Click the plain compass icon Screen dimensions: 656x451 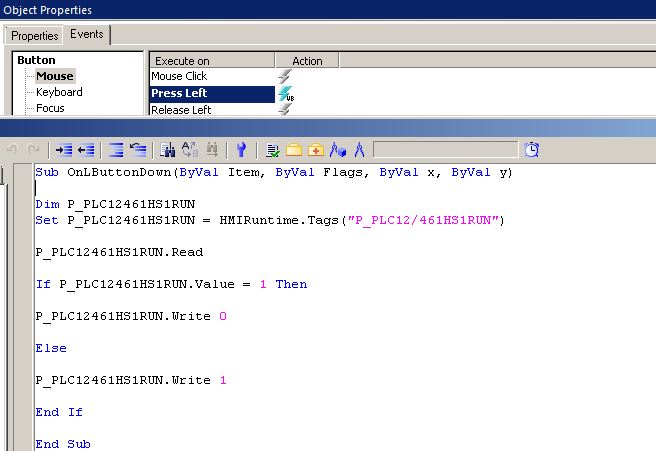359,150
